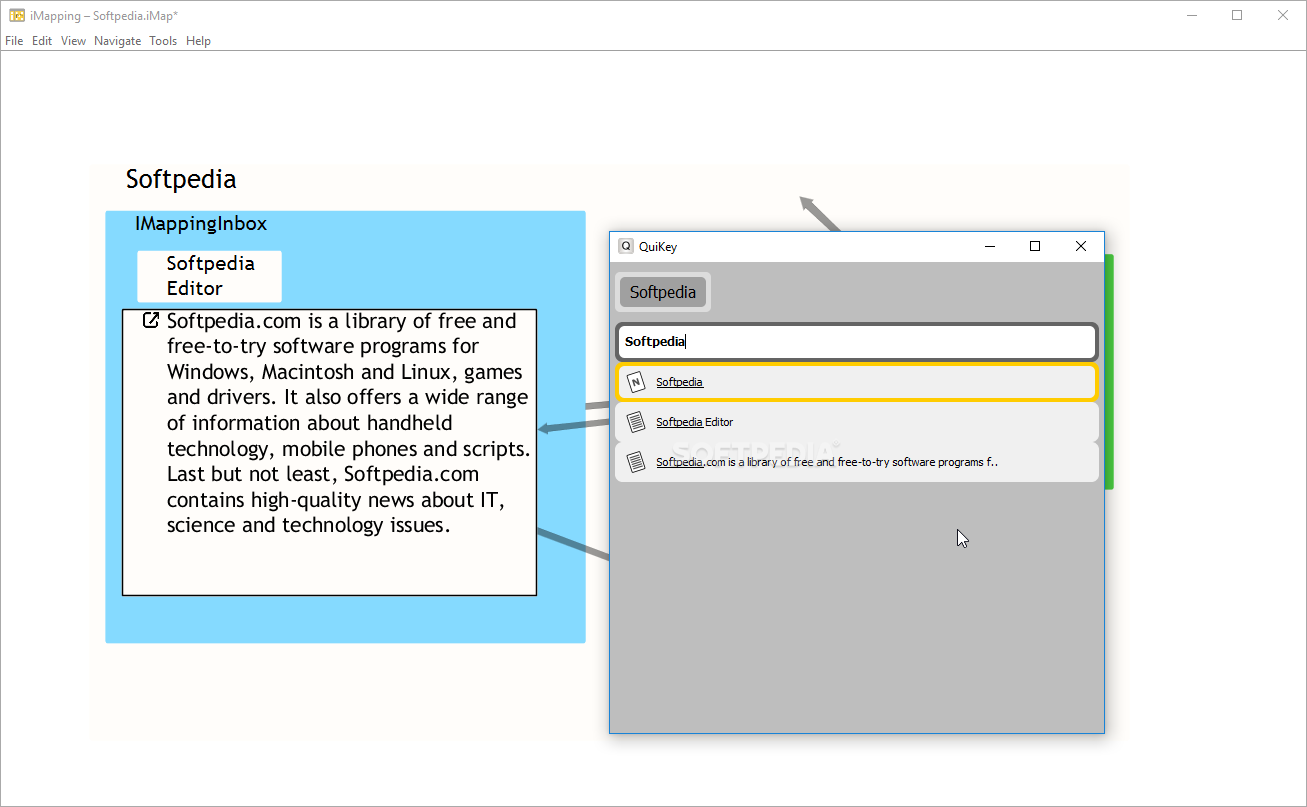The image size is (1307, 807).
Task: Open the Navigate menu
Action: pyautogui.click(x=118, y=41)
